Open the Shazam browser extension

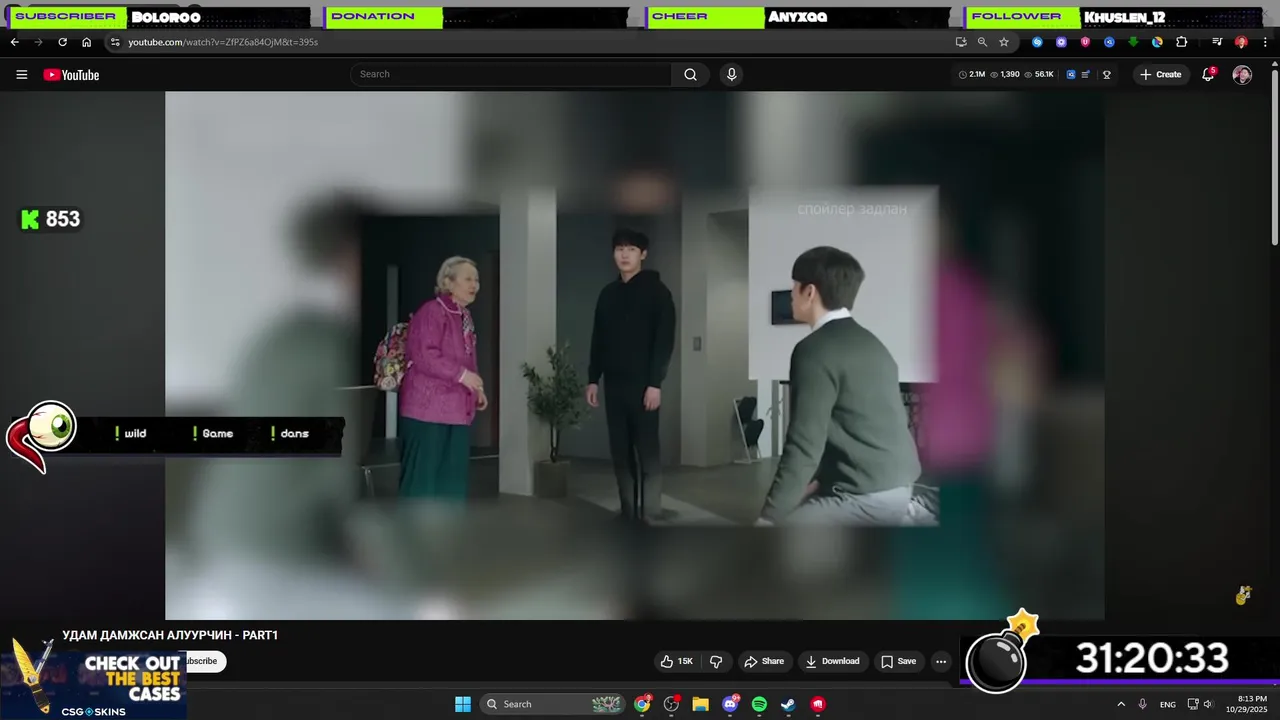click(1037, 42)
